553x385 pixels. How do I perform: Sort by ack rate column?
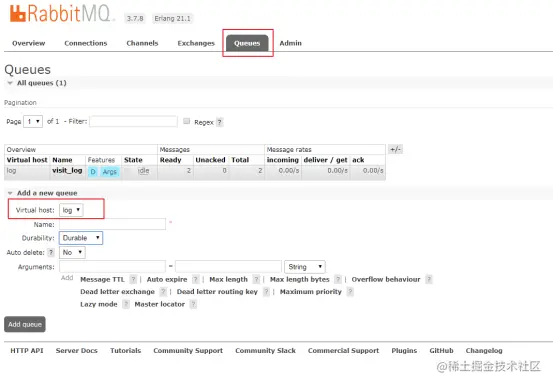click(x=358, y=160)
